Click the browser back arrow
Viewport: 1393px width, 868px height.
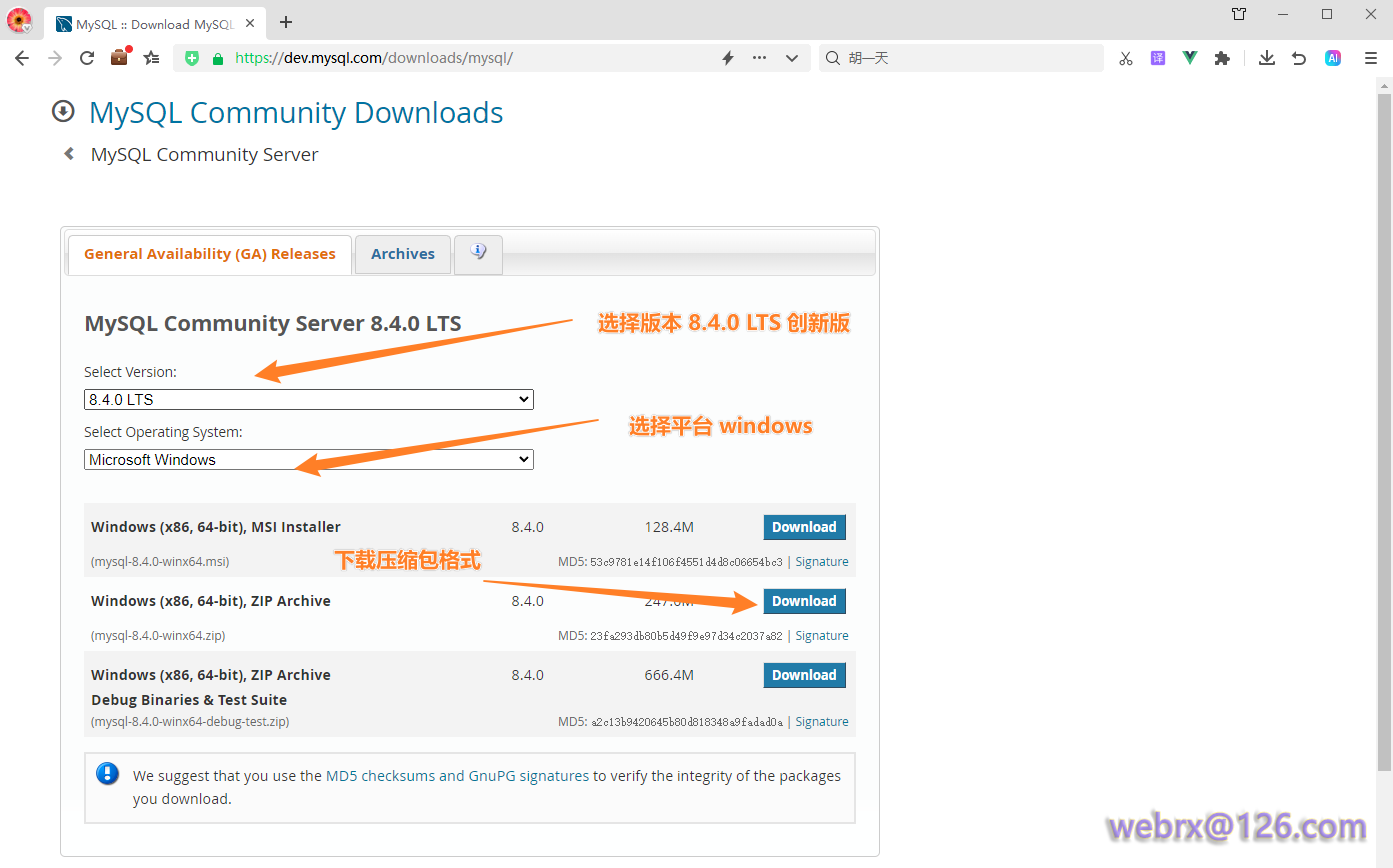pos(22,58)
